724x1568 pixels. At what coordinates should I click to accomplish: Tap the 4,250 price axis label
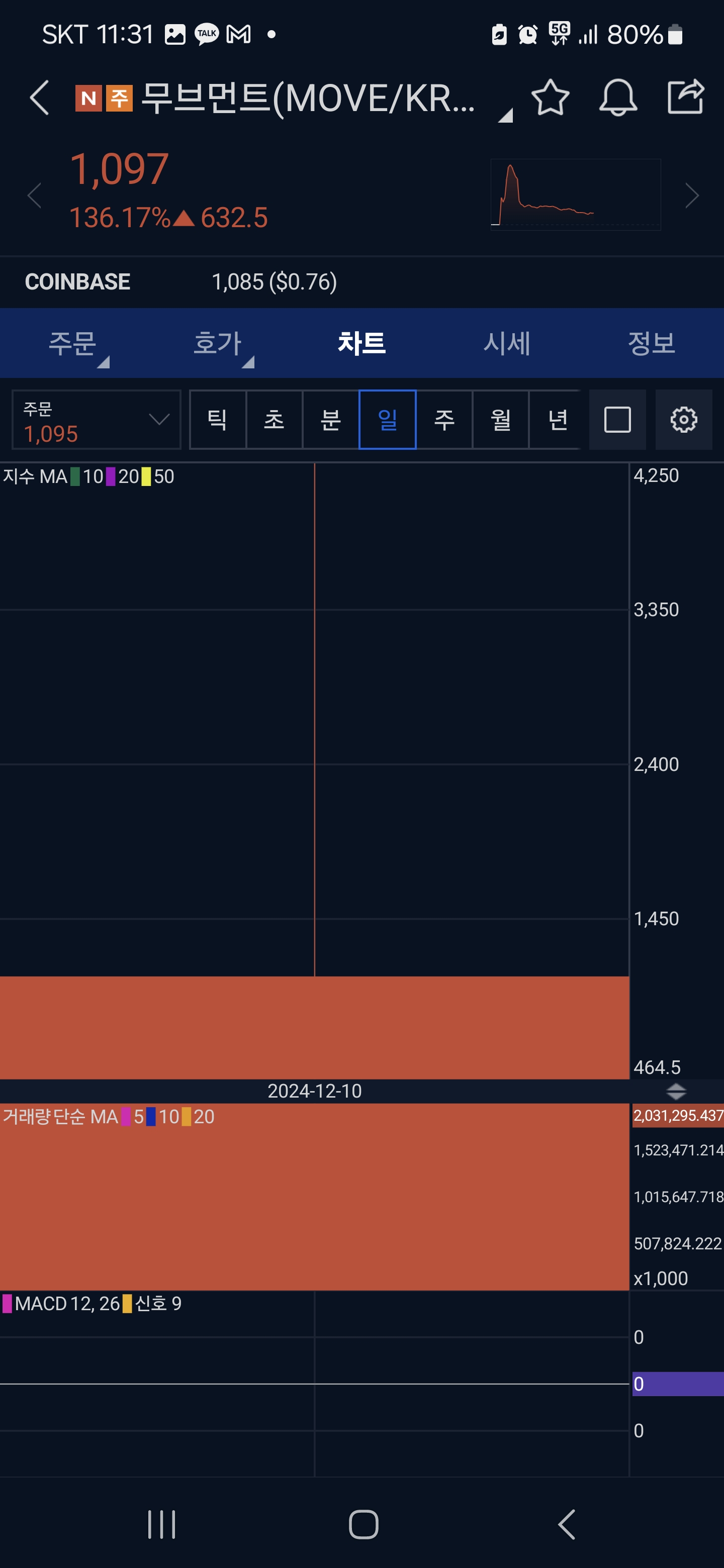pyautogui.click(x=656, y=475)
